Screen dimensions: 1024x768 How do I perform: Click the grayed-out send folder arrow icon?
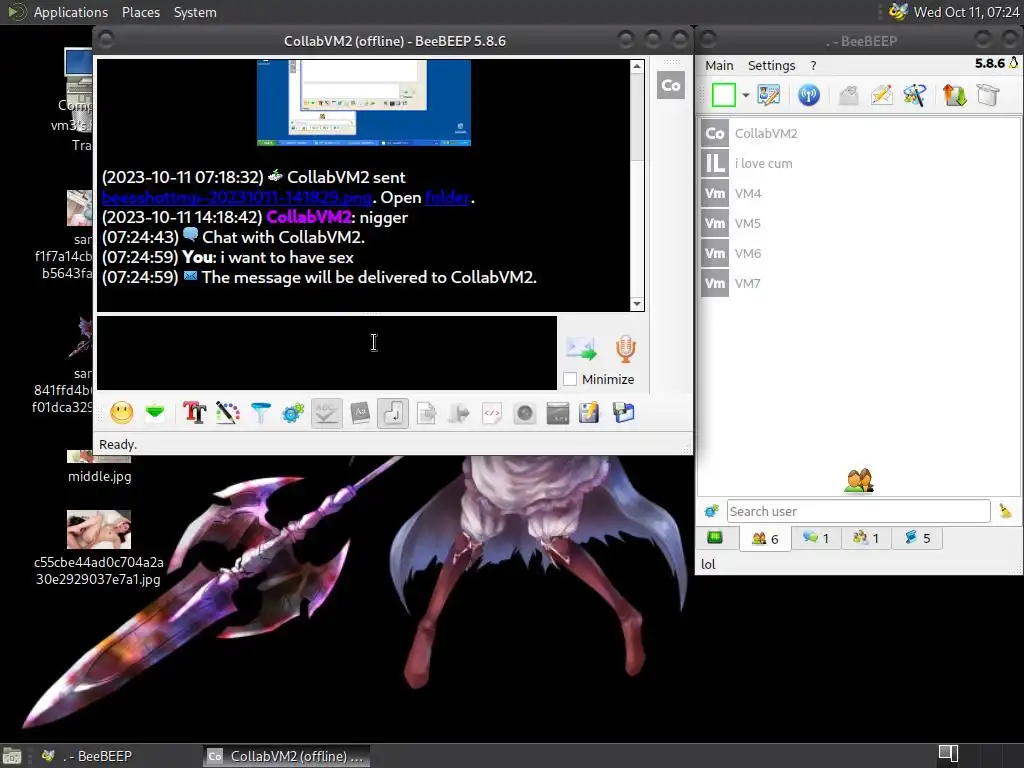(460, 413)
